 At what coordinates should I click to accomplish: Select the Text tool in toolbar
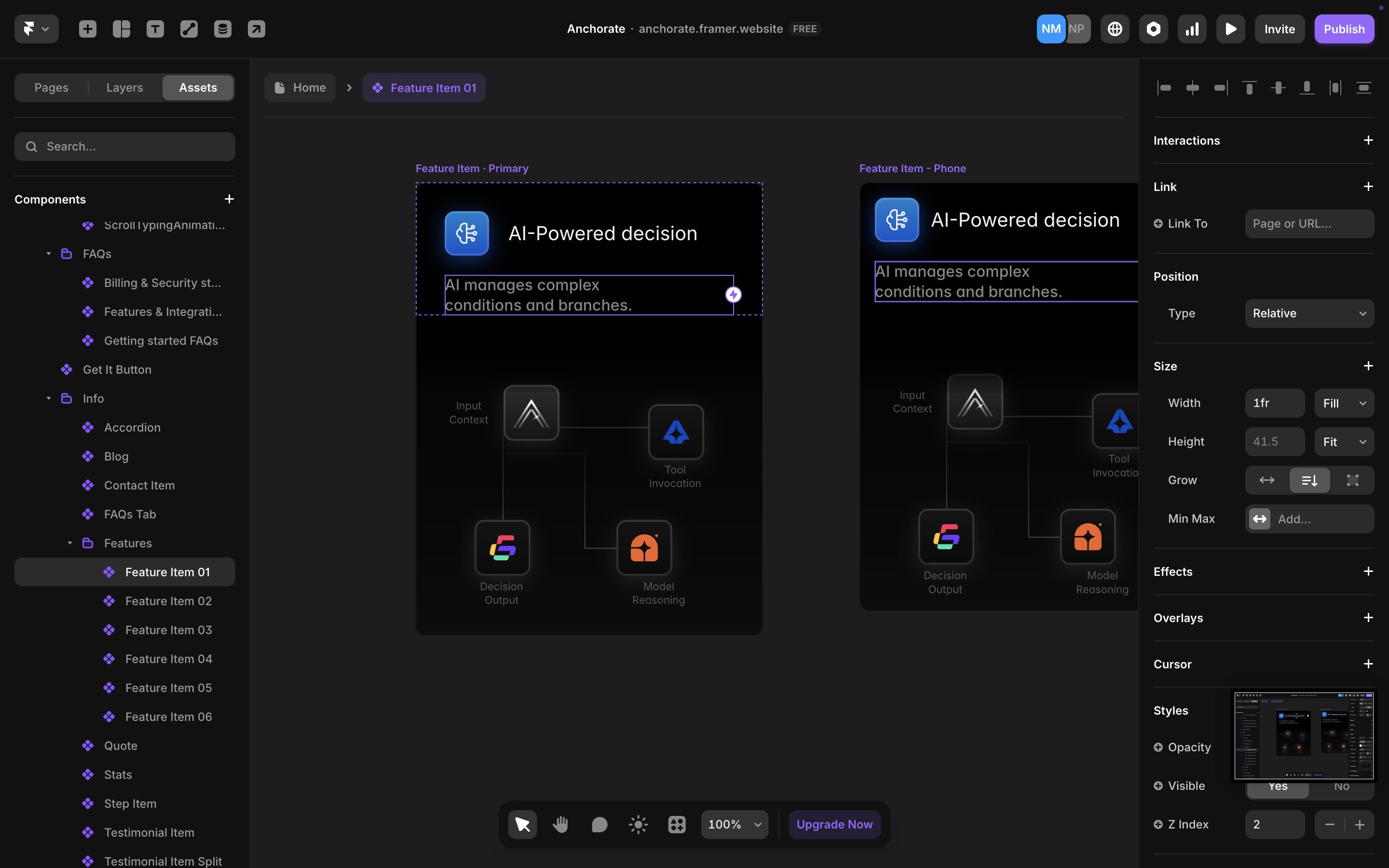coord(155,29)
